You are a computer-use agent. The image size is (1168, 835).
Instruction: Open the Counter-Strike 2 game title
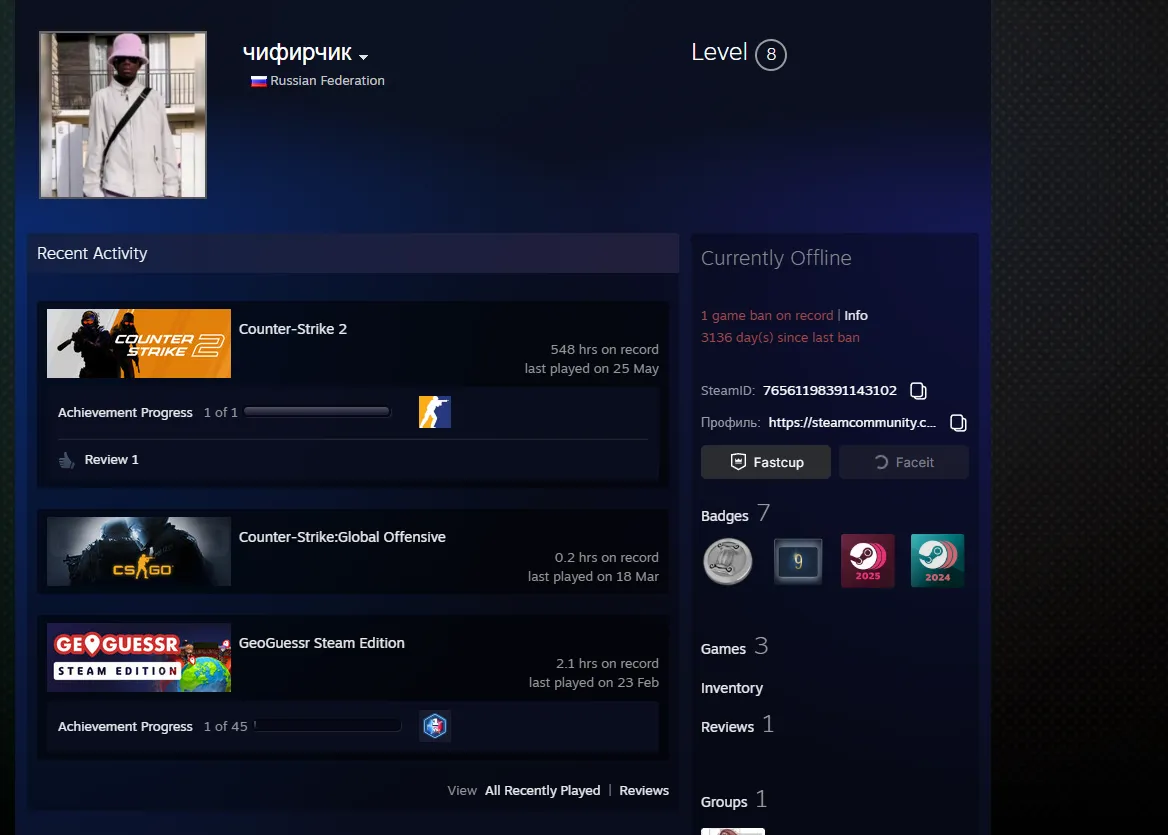click(293, 329)
